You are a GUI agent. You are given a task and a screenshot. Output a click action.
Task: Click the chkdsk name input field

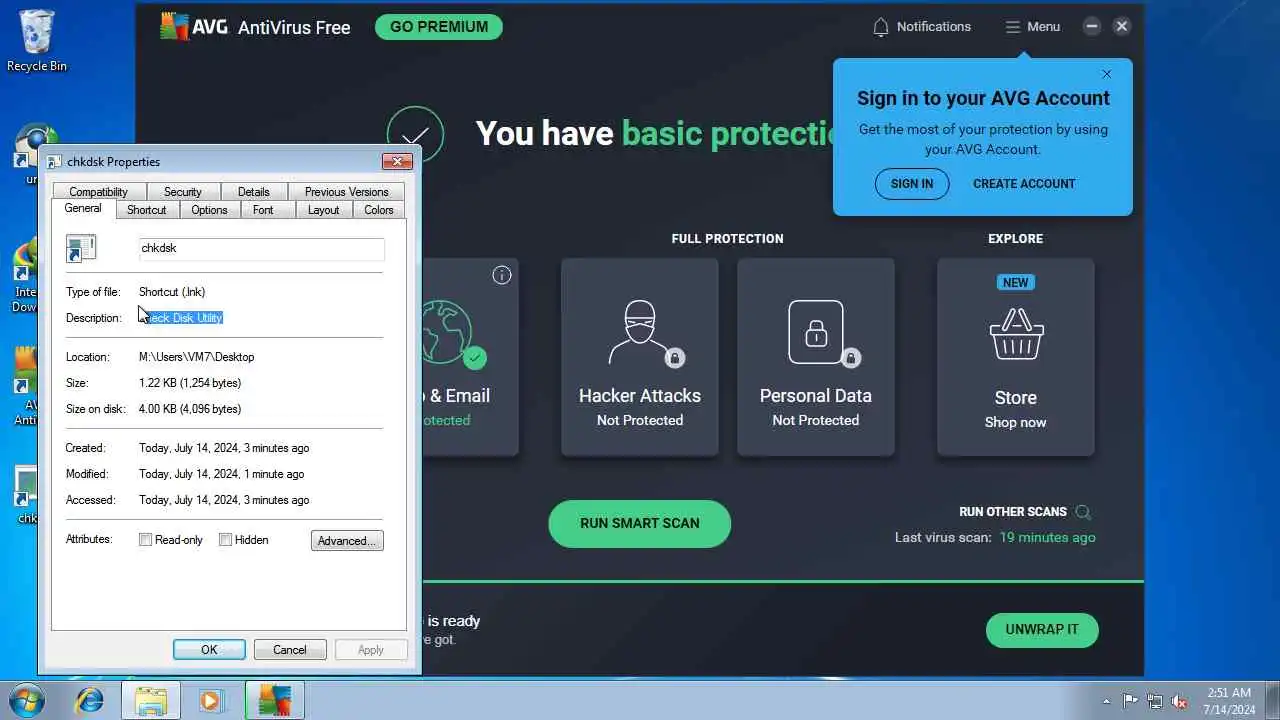pos(262,248)
